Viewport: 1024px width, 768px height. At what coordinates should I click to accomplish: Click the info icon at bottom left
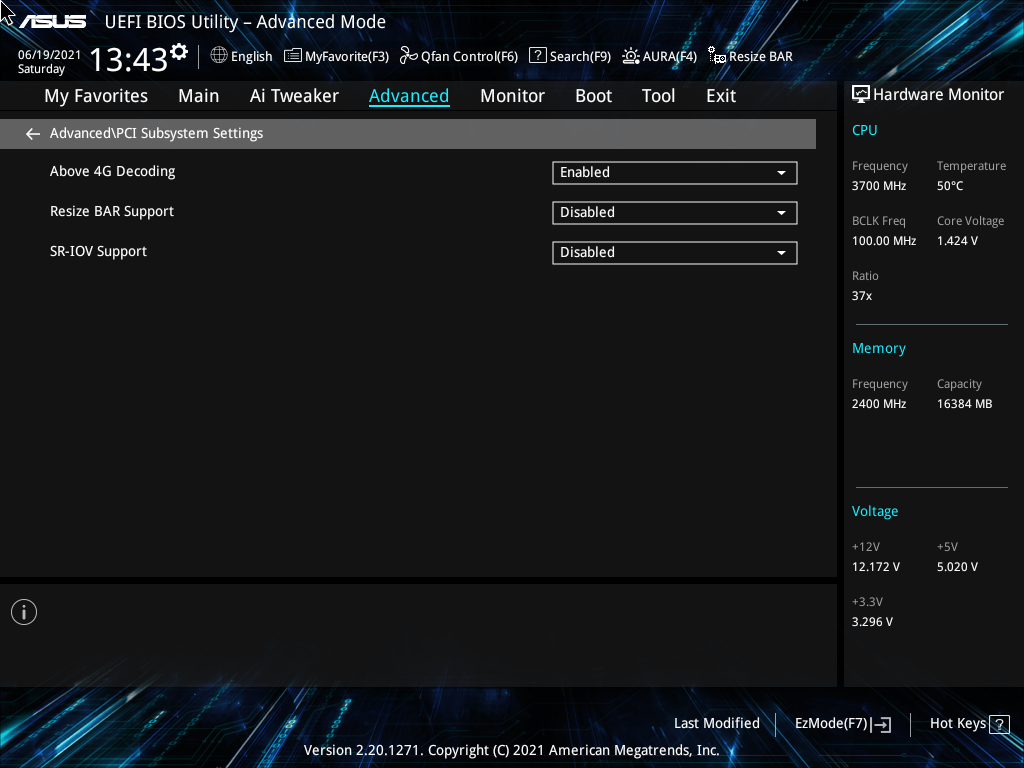click(23, 611)
